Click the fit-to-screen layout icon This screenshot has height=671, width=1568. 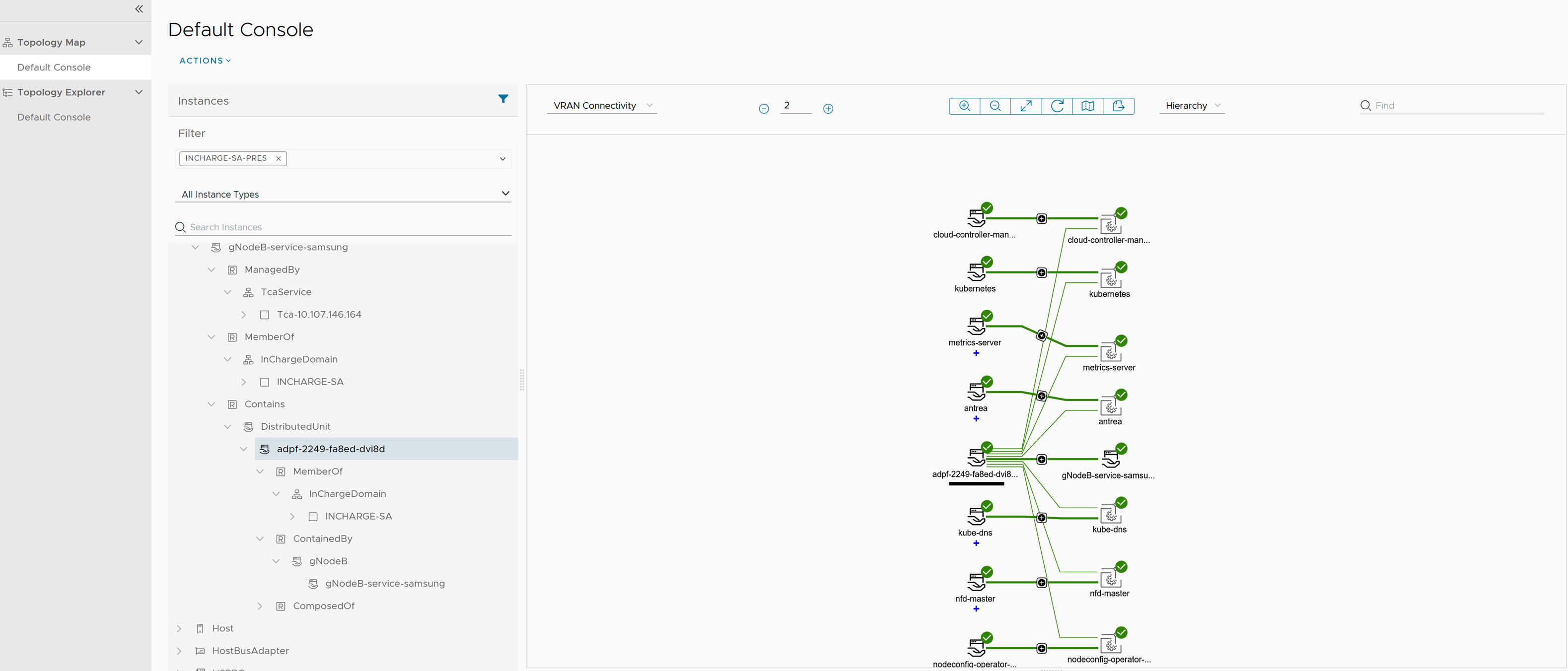click(1026, 105)
